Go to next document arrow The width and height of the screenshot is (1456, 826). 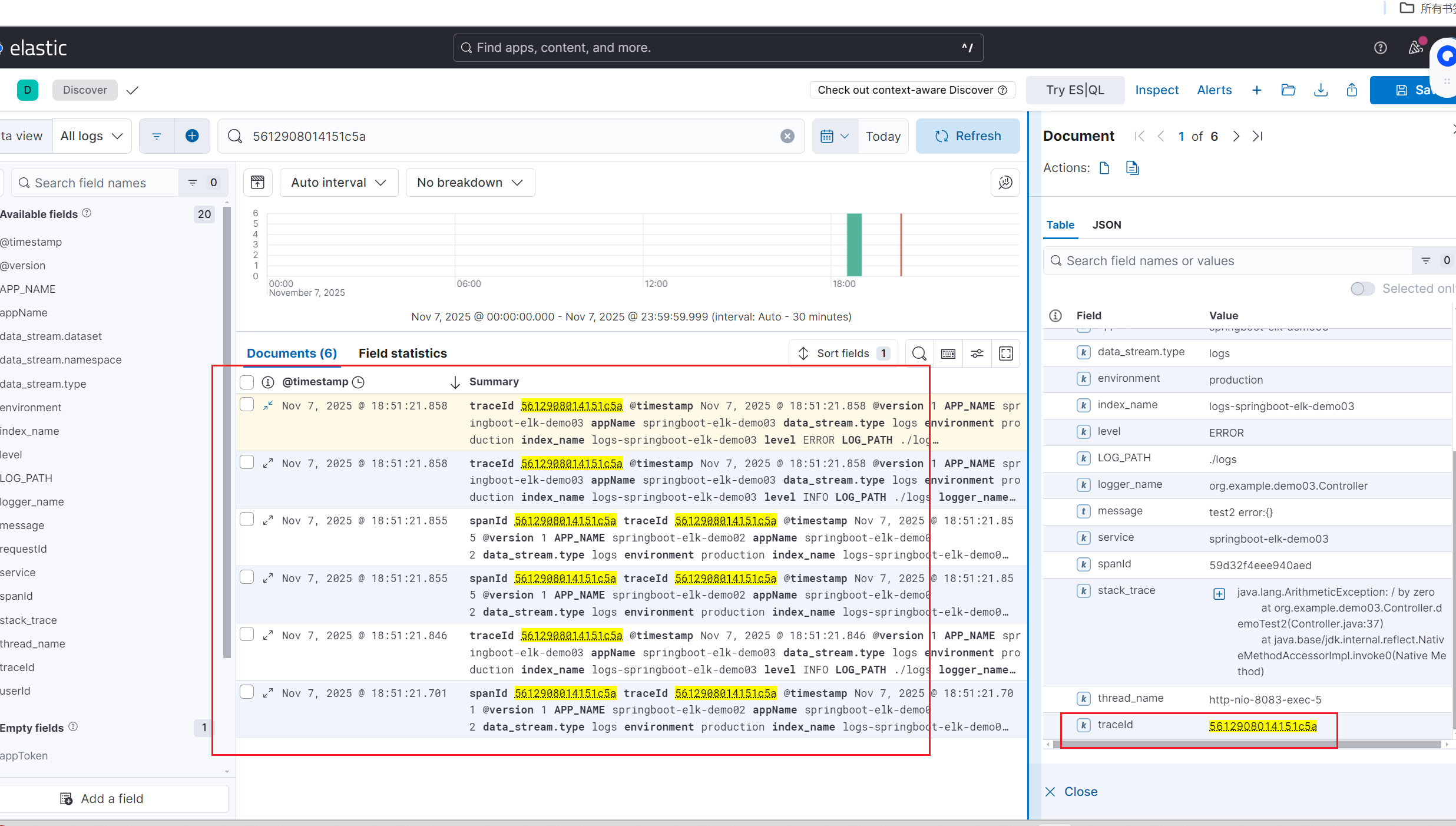coord(1236,136)
